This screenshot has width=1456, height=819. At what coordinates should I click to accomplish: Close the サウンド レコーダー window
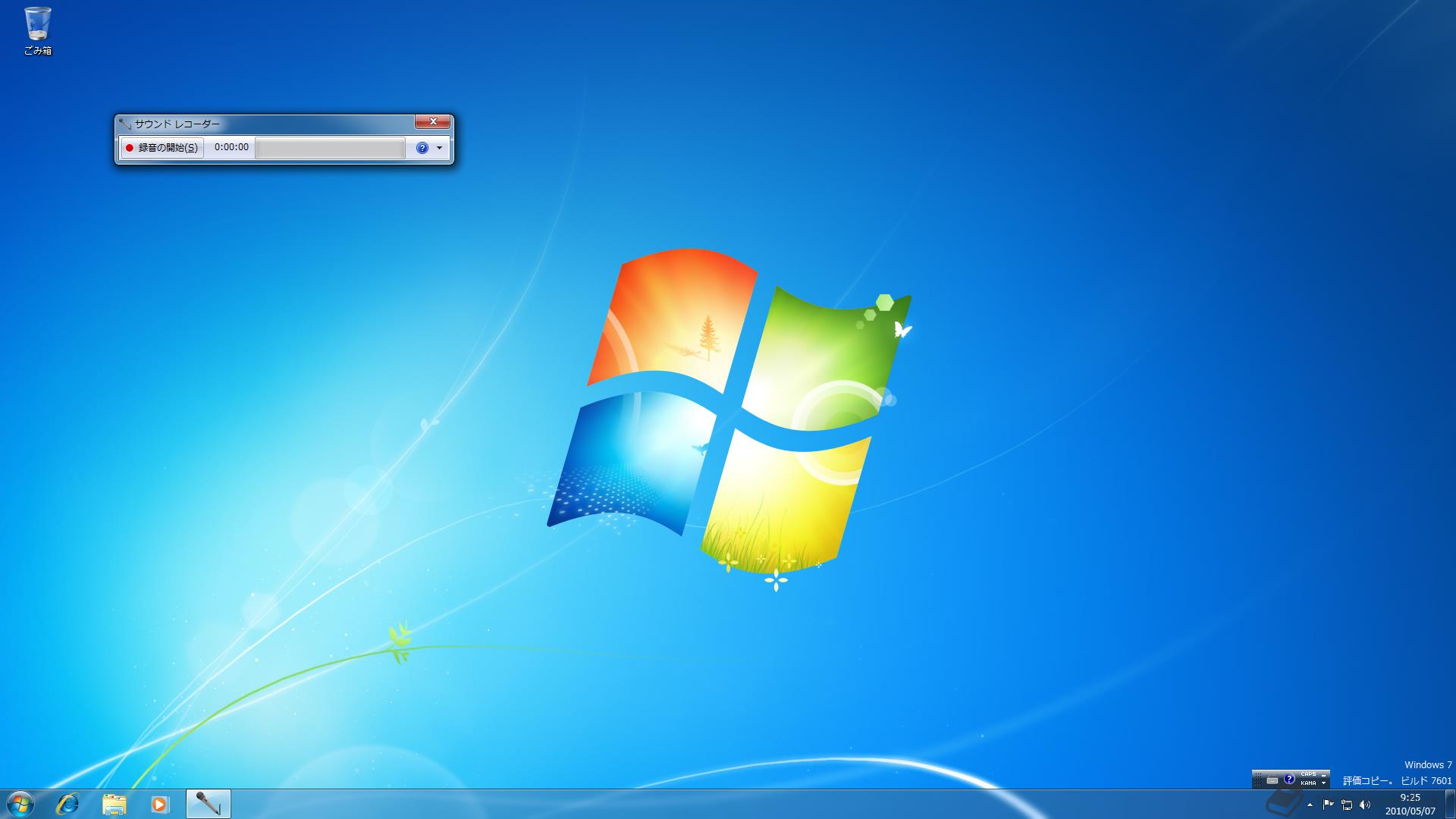[433, 122]
